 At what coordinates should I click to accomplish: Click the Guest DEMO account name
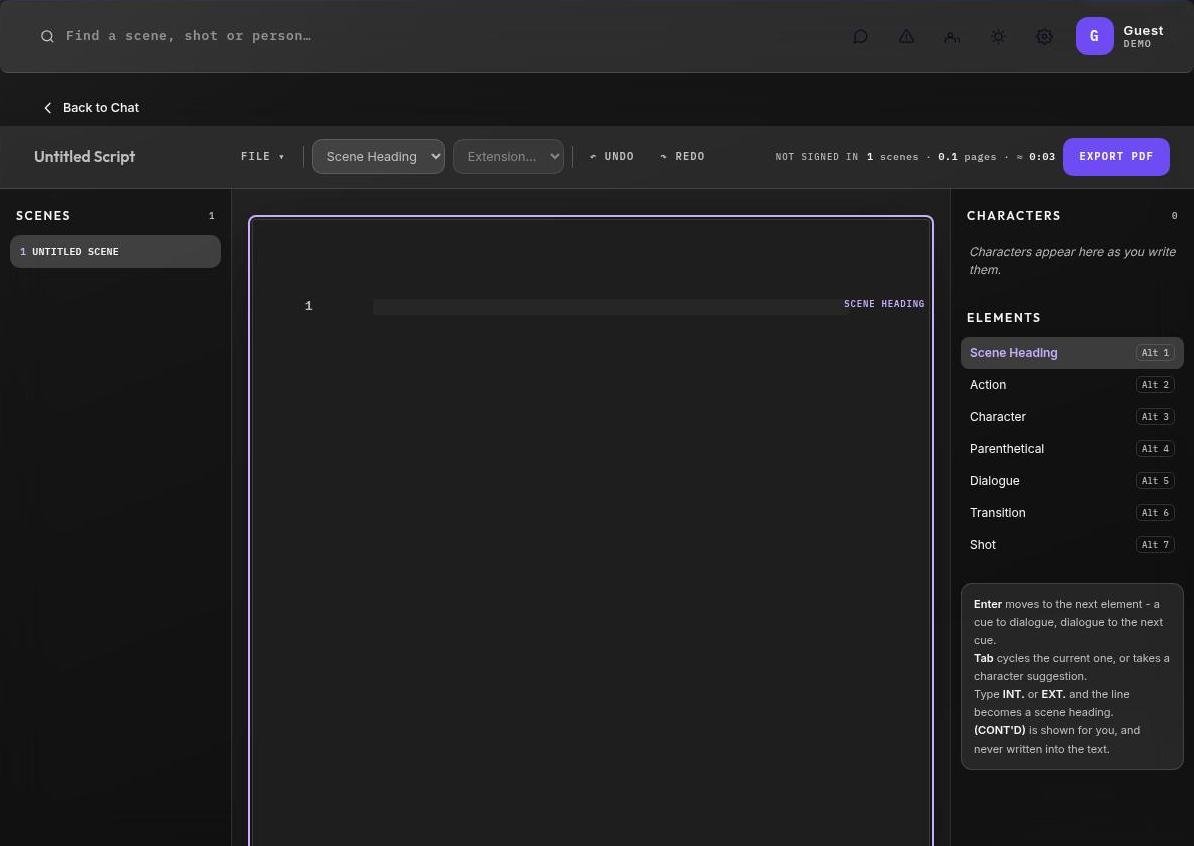point(1143,36)
